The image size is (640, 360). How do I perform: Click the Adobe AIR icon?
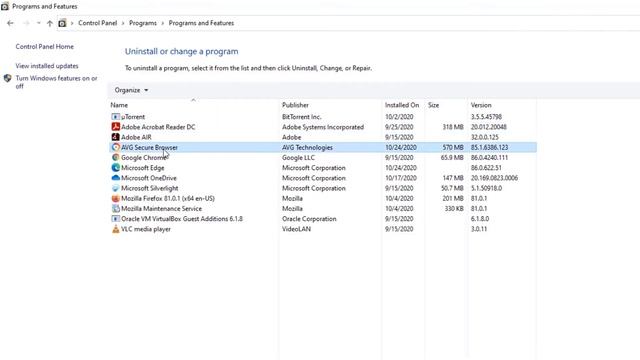coord(116,137)
